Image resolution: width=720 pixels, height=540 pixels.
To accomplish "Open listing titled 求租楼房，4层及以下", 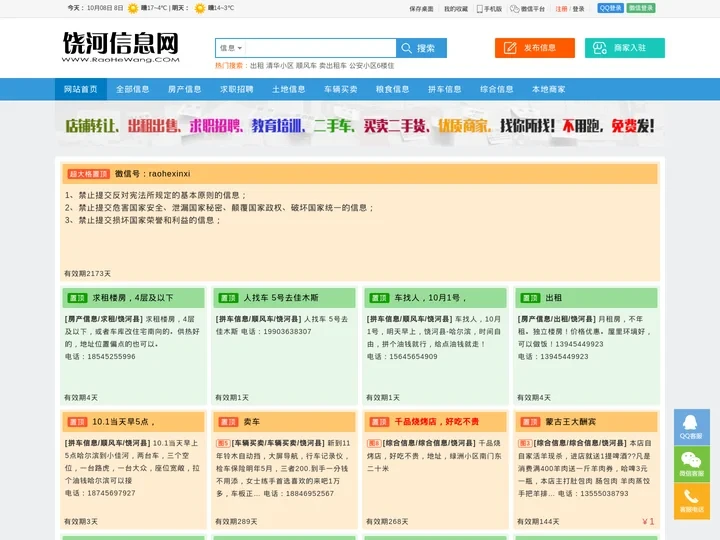I will (x=133, y=298).
